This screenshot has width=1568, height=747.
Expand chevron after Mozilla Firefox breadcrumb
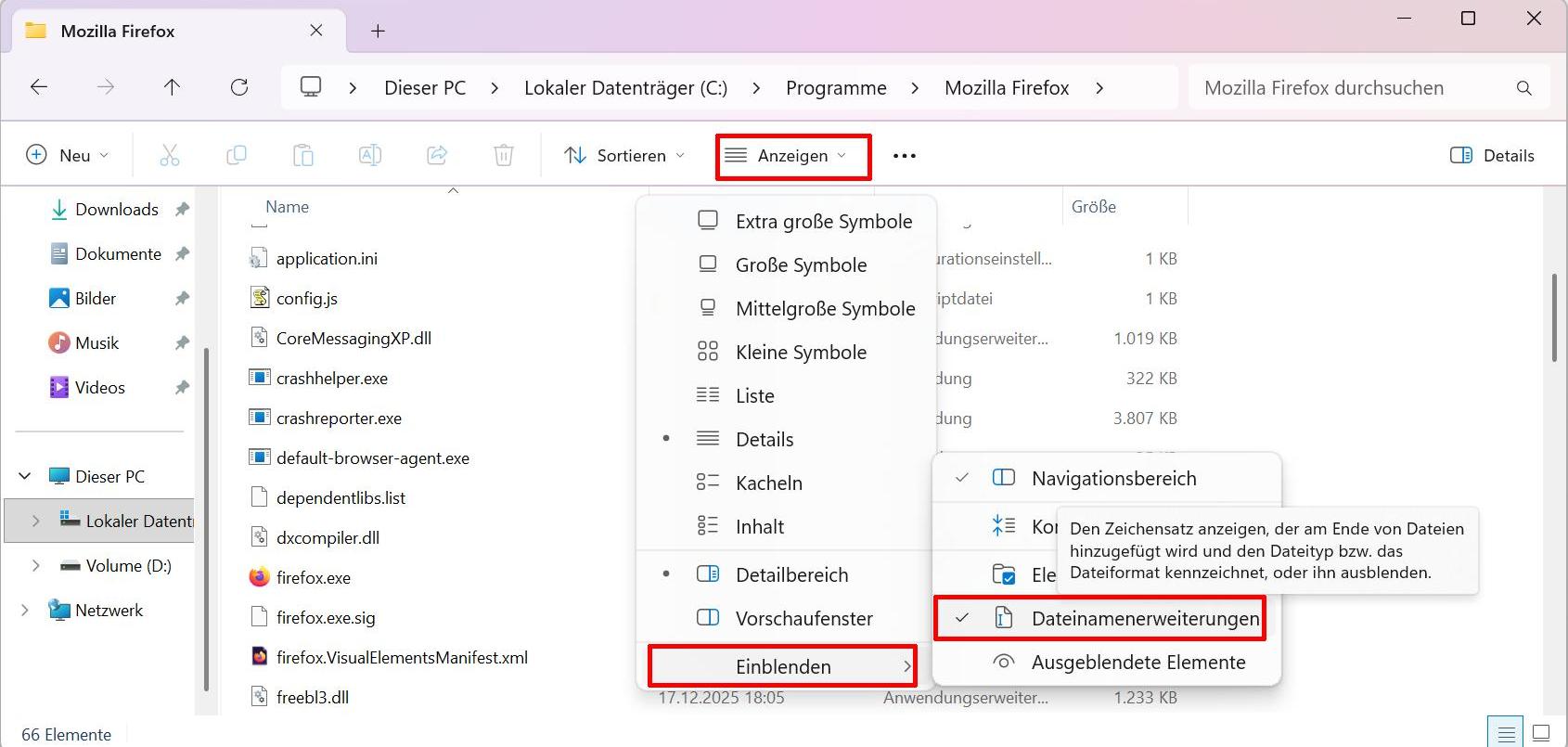[x=1099, y=88]
